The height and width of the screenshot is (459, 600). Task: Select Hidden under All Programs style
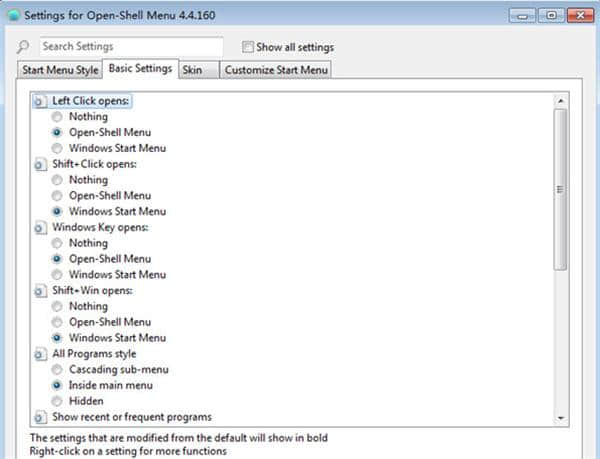(57, 401)
